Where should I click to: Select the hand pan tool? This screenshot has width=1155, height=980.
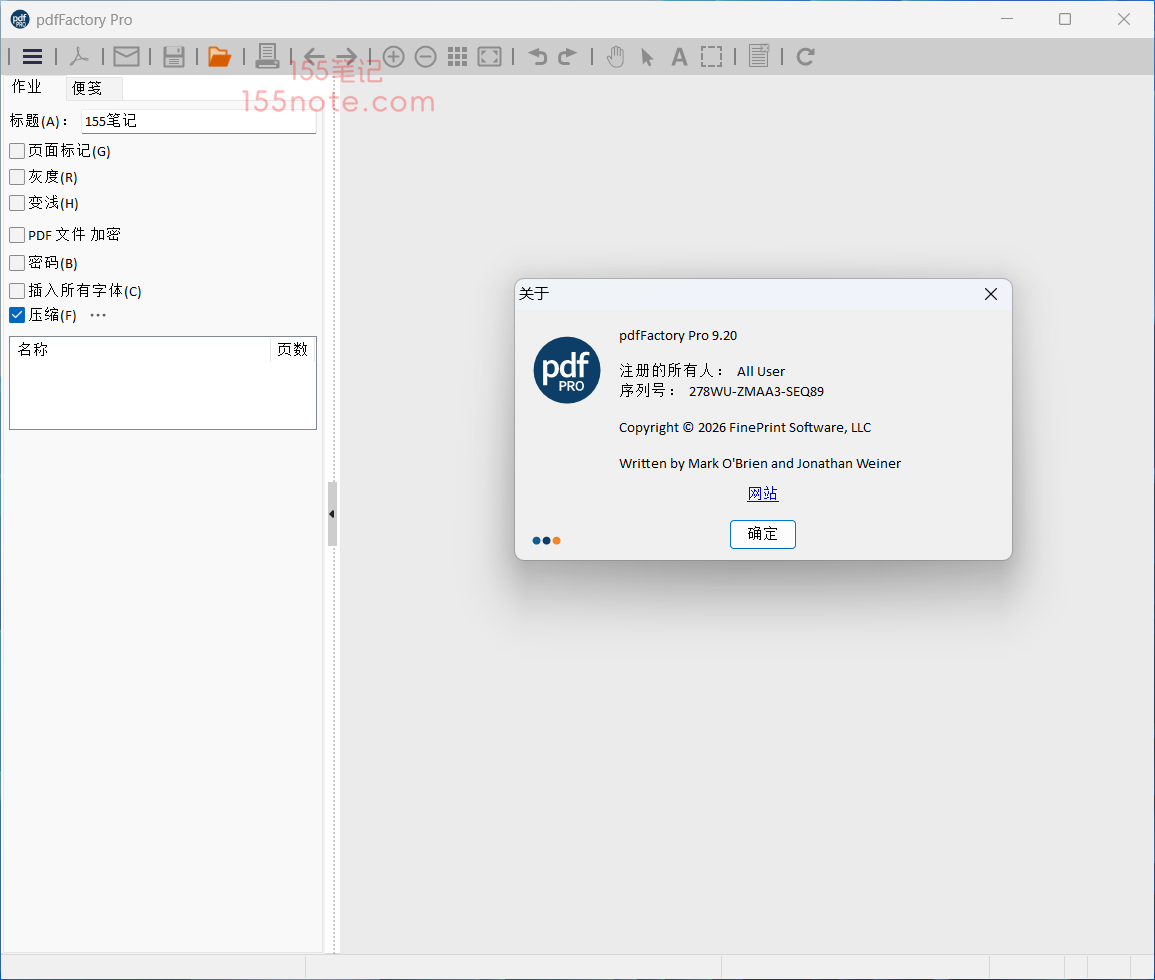click(x=616, y=57)
